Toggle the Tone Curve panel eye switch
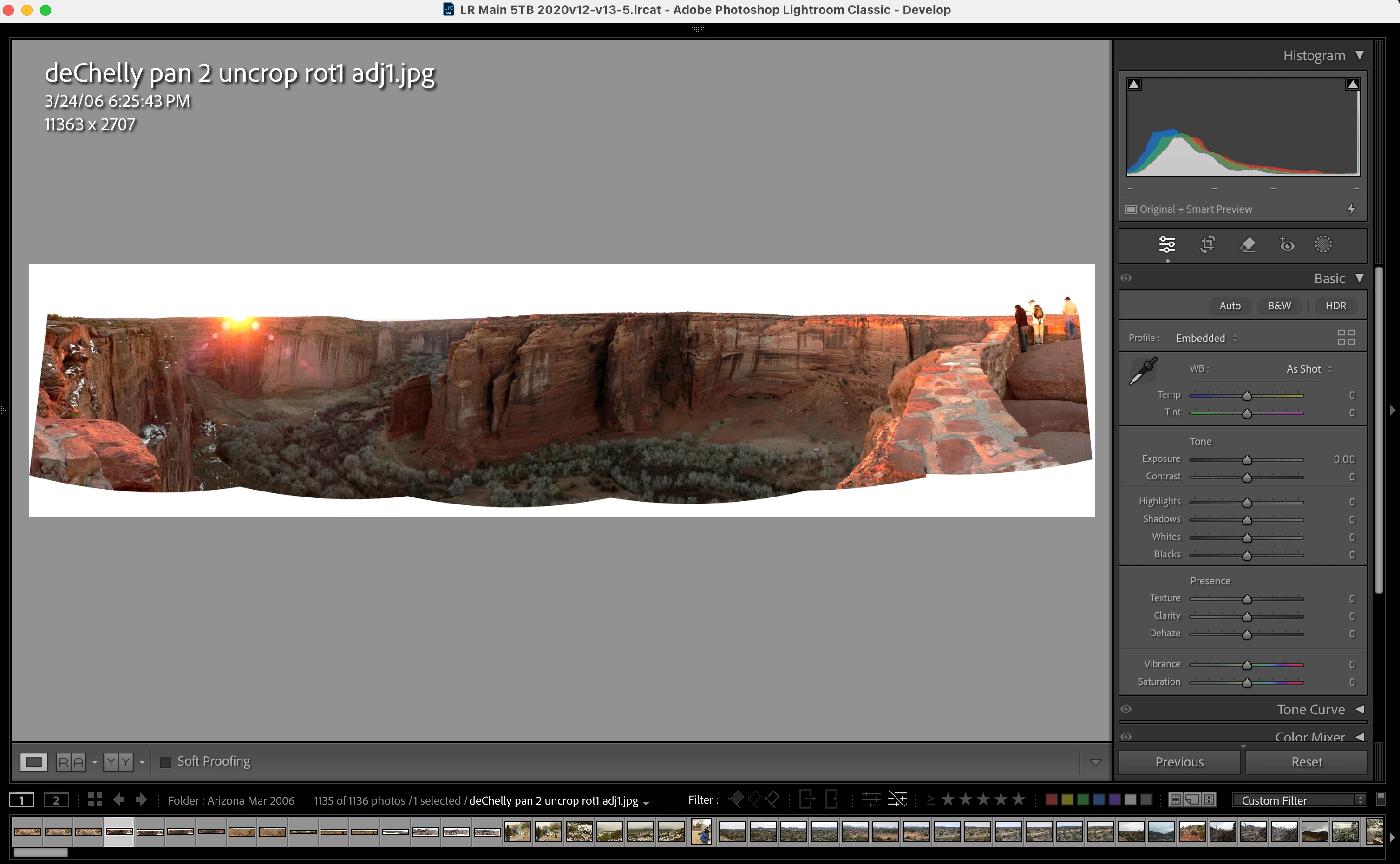Viewport: 1400px width, 864px height. (1126, 709)
